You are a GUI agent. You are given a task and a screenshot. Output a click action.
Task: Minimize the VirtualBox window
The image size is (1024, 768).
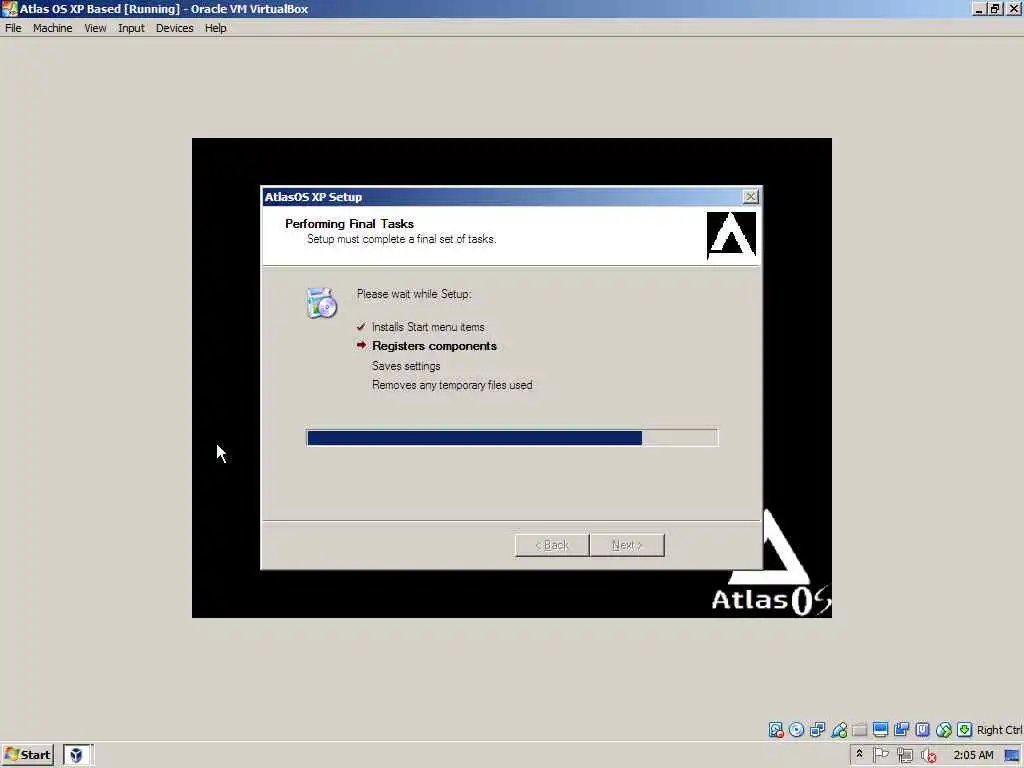click(979, 8)
